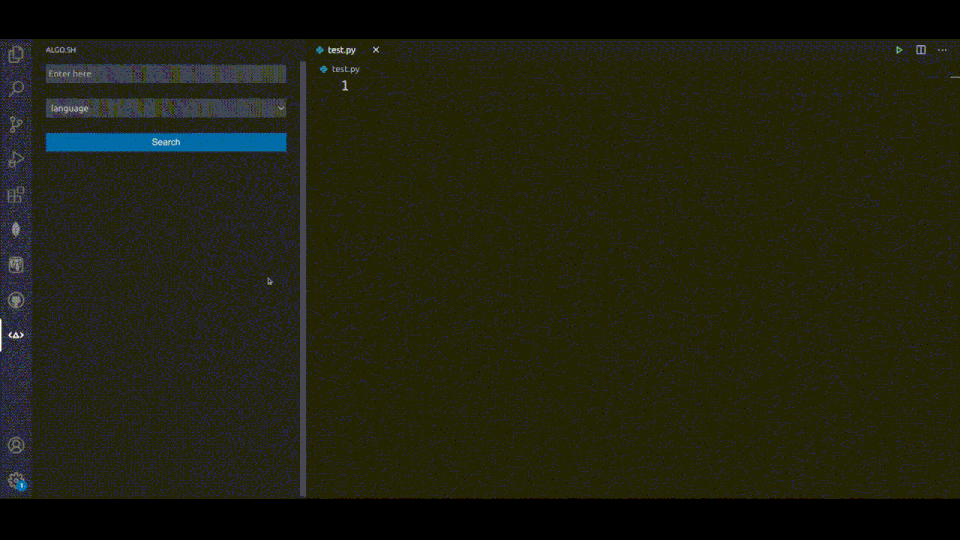Close the test.py tab
960x540 pixels.
376,50
